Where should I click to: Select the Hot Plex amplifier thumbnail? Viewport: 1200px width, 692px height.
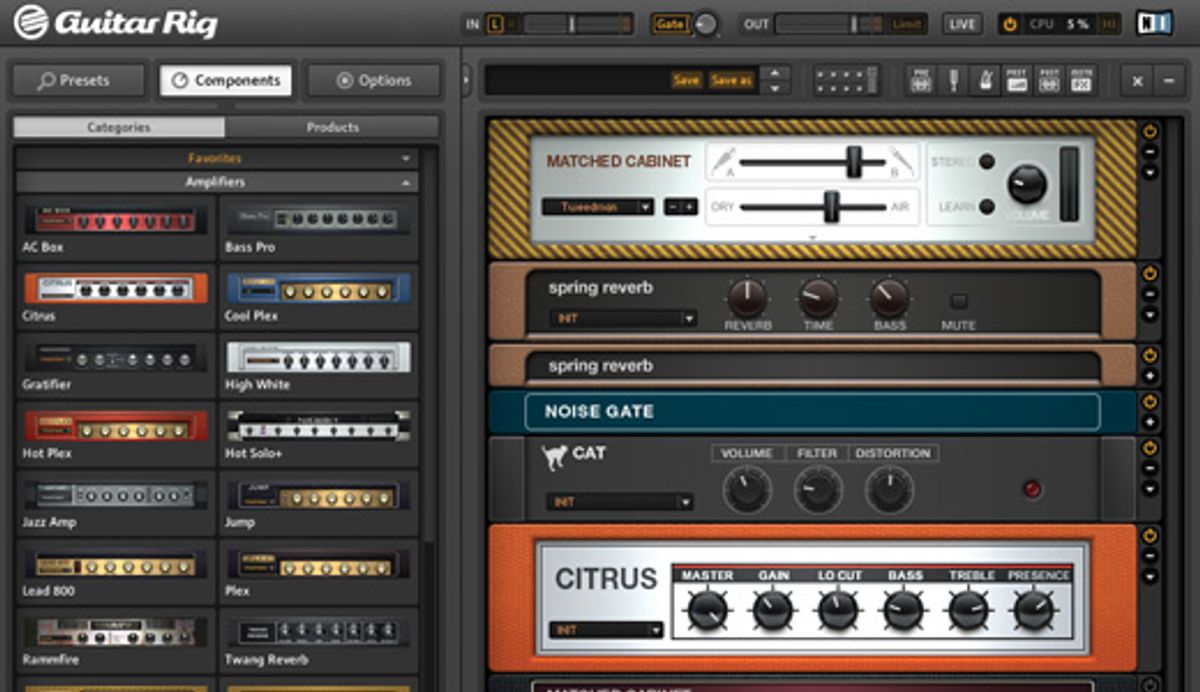(x=116, y=426)
